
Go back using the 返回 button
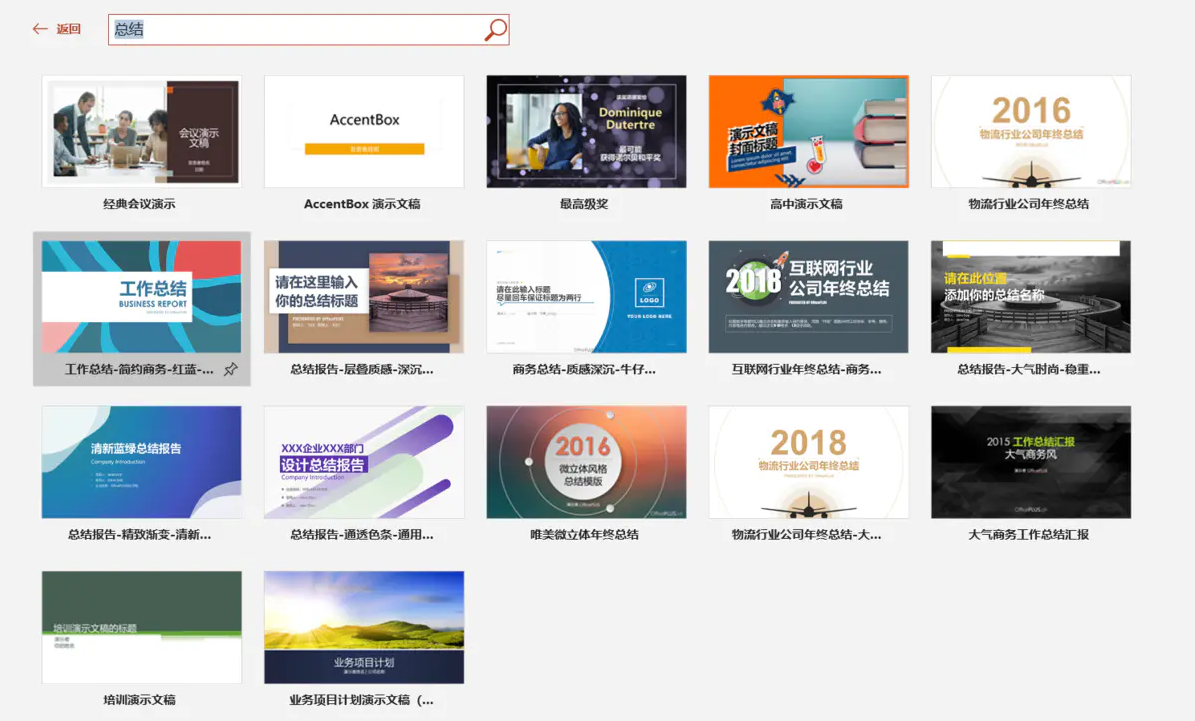click(57, 29)
